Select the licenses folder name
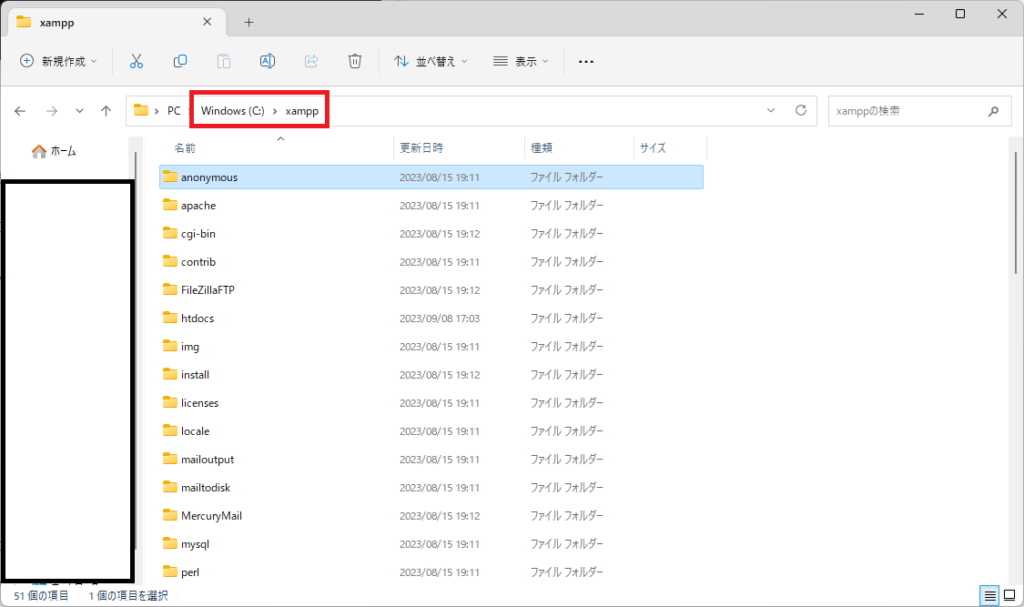The width and height of the screenshot is (1024, 607). point(199,402)
